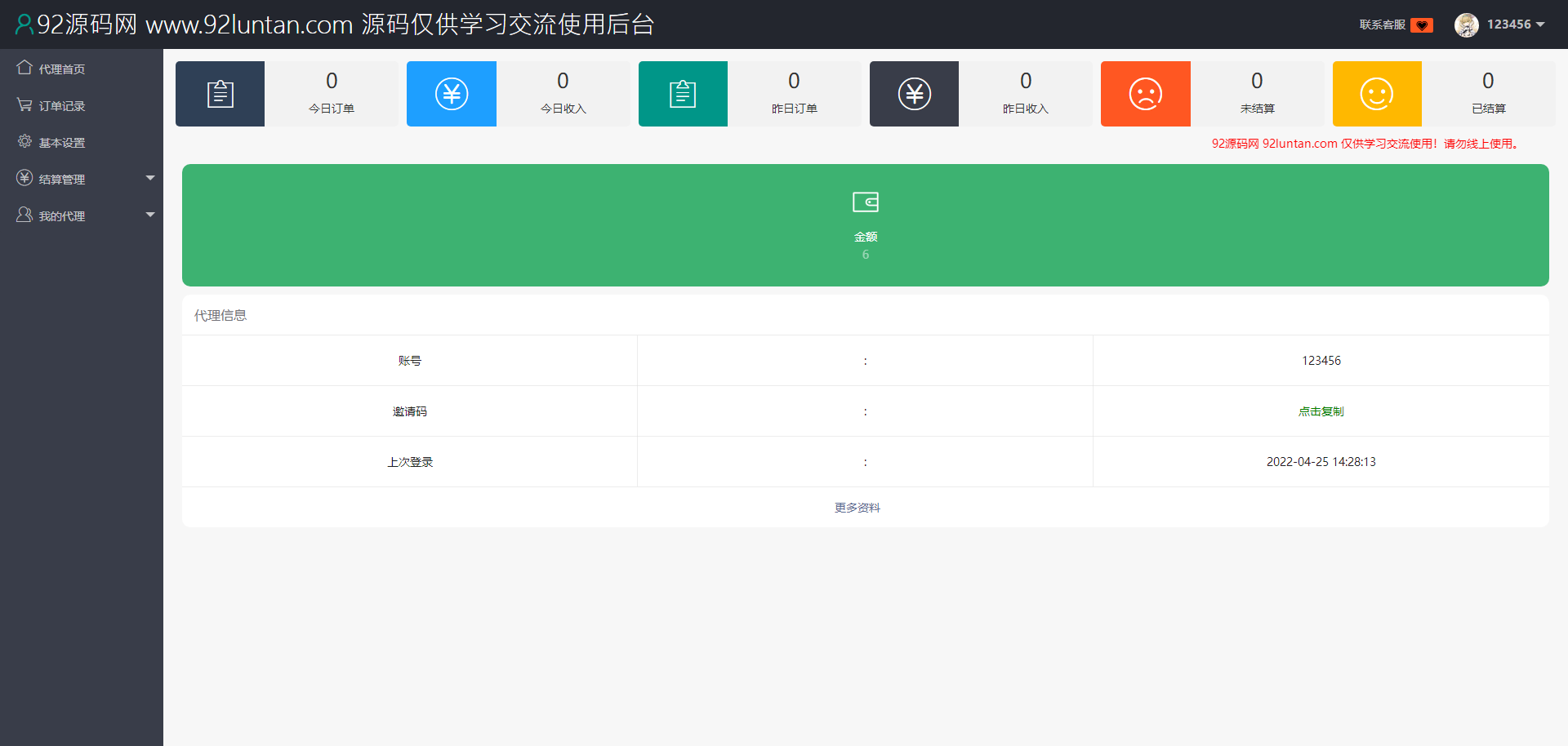
Task: Click the house icon beside 代理首页
Action: click(x=24, y=68)
